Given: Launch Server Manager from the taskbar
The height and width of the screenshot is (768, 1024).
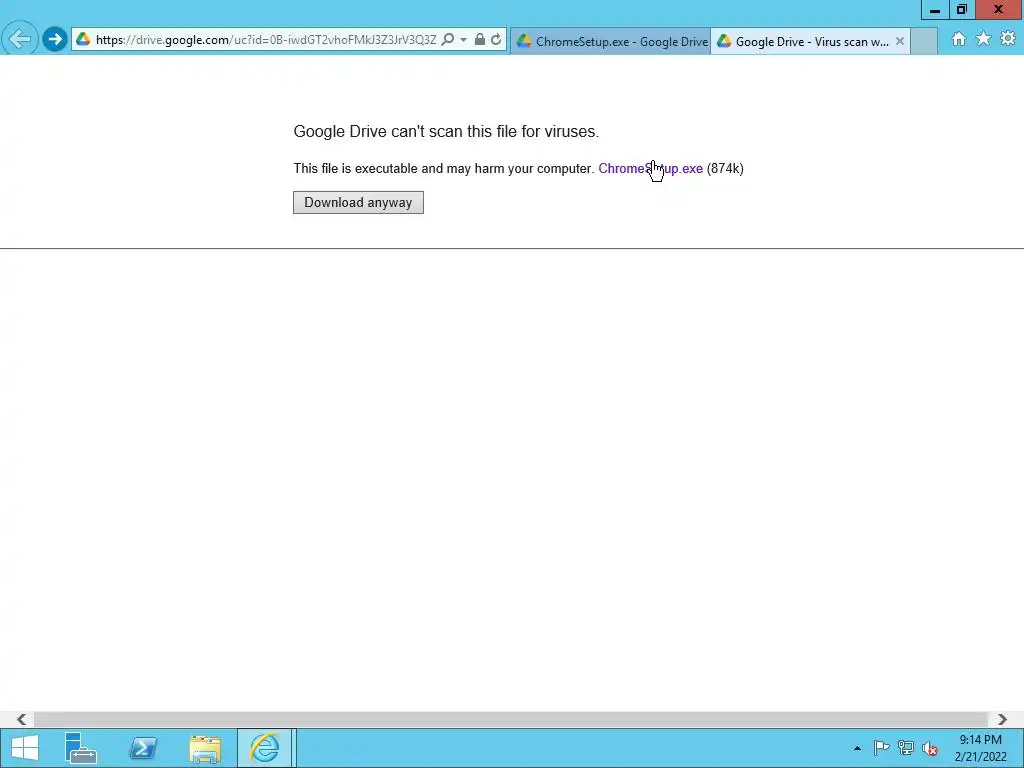Looking at the screenshot, I should 81,748.
